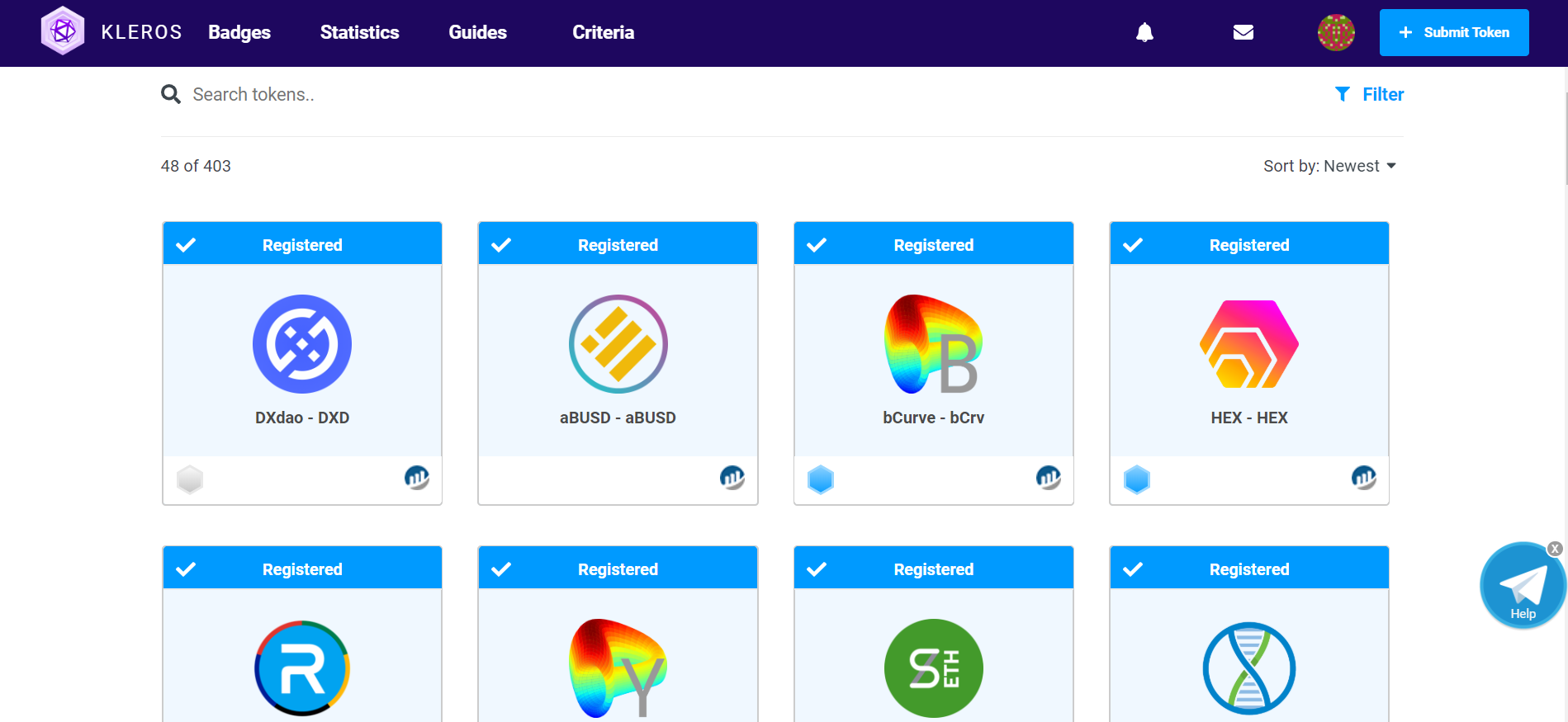
Task: Click the chart icon on bCurve card
Action: (x=1049, y=477)
